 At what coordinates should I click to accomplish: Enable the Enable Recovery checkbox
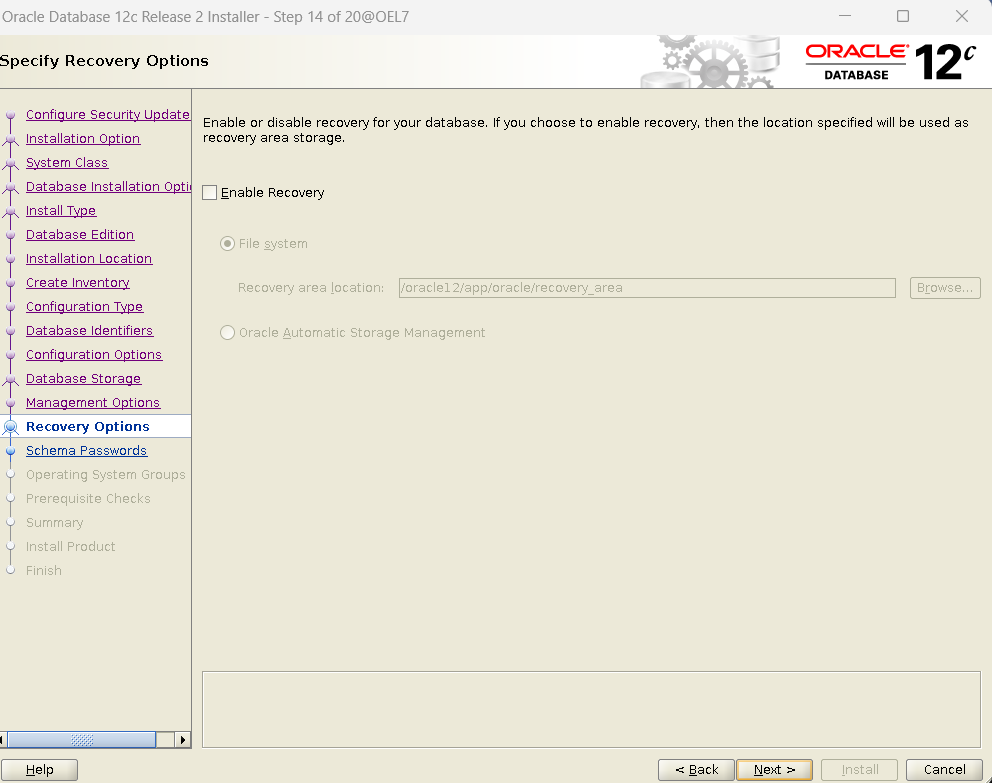[209, 192]
